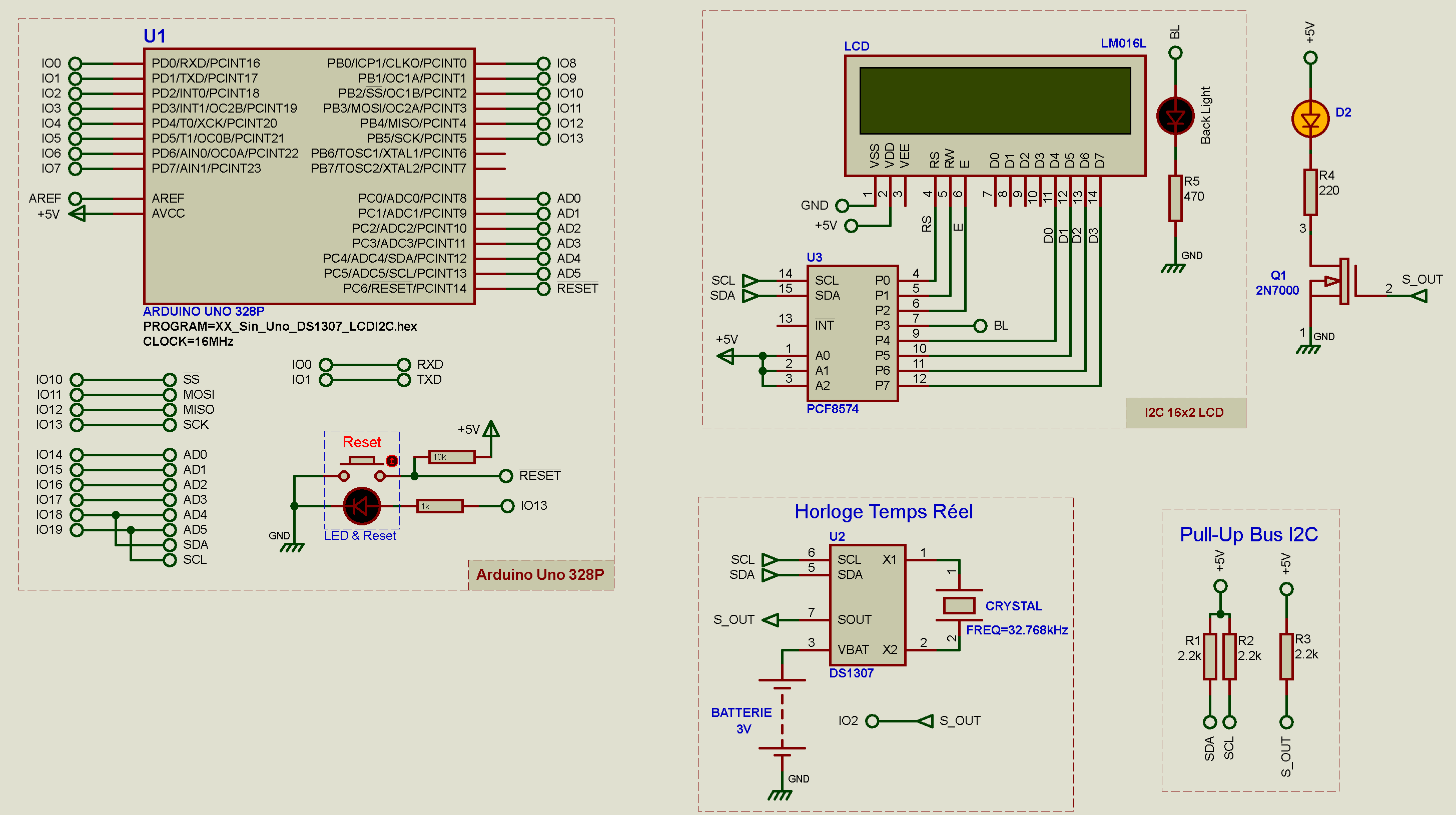
Task: Select the Arduino Uno 328P label box
Action: [540, 574]
